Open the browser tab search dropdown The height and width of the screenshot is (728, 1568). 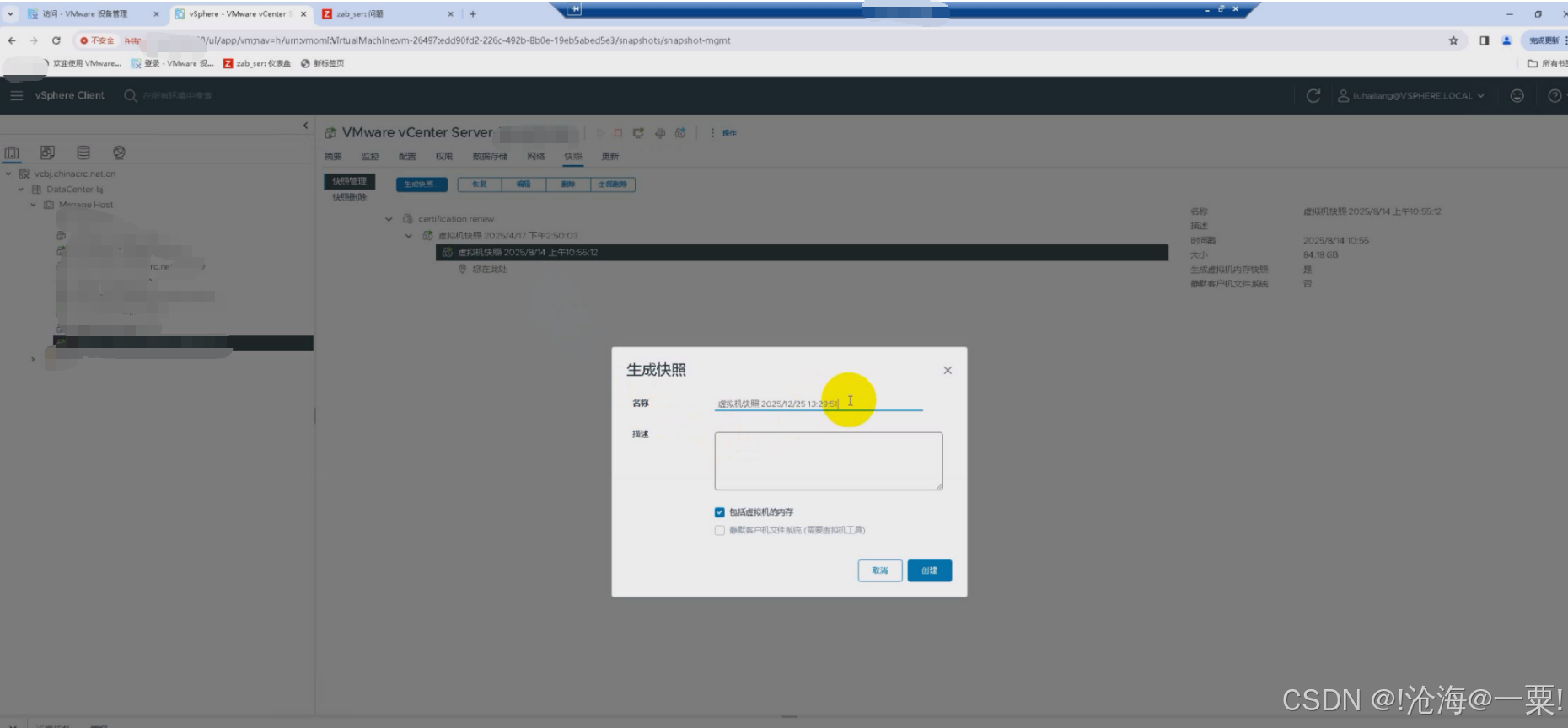point(10,14)
